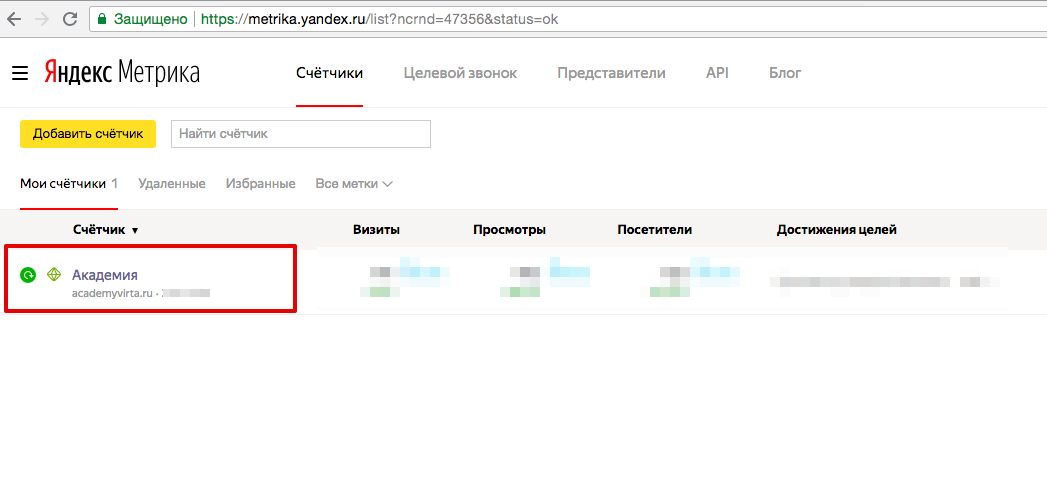Viewport: 1047px width, 477px height.
Task: Click the browser back arrow
Action: (x=15, y=19)
